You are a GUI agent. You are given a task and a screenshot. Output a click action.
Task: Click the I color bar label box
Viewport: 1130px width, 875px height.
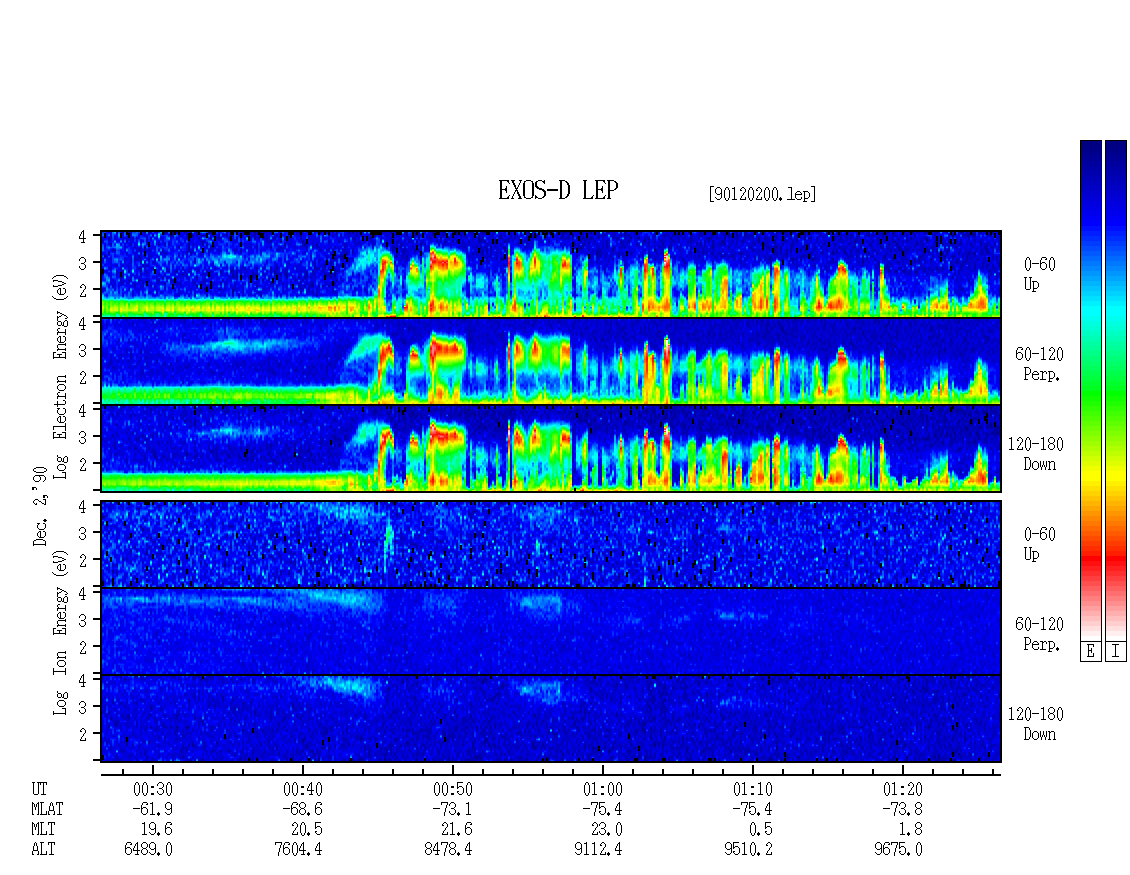(x=1116, y=651)
